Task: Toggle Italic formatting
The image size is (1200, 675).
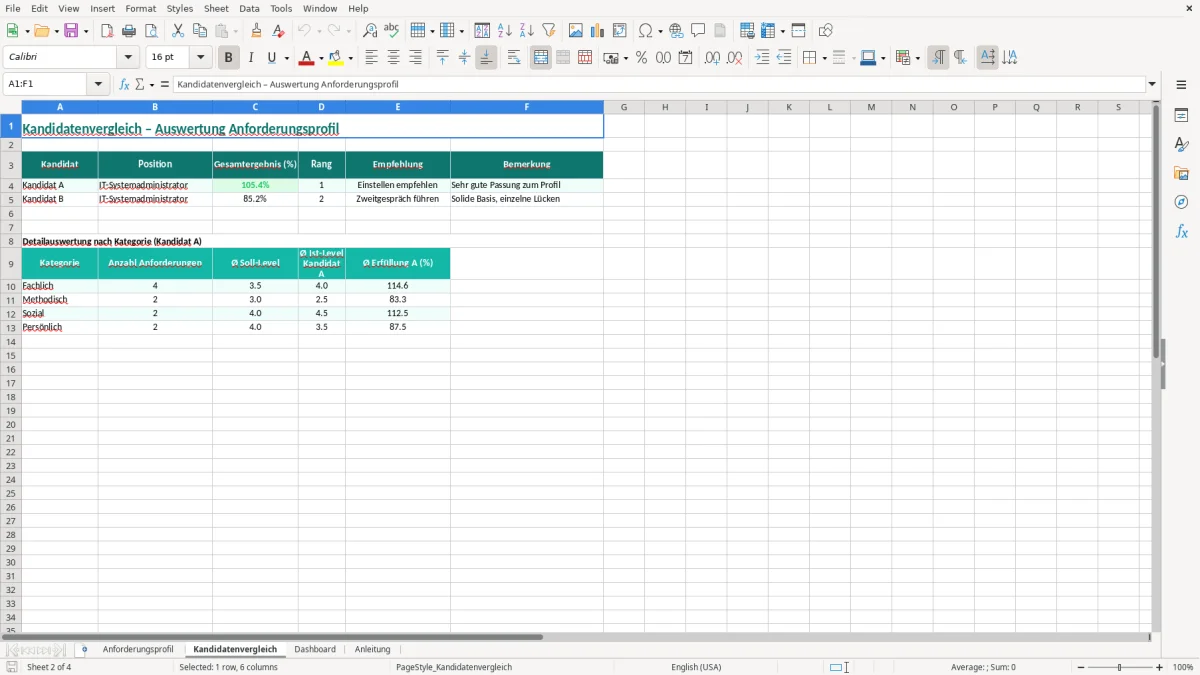Action: [x=251, y=58]
